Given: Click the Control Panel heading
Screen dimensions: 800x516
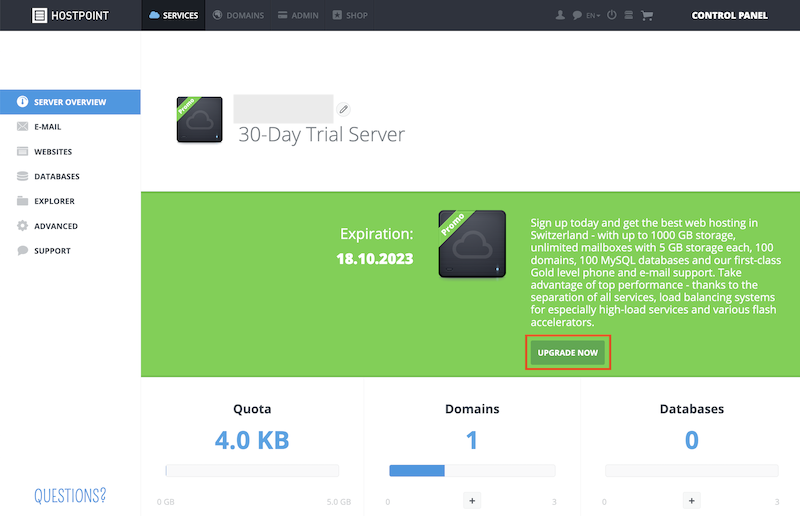Looking at the screenshot, I should (729, 15).
